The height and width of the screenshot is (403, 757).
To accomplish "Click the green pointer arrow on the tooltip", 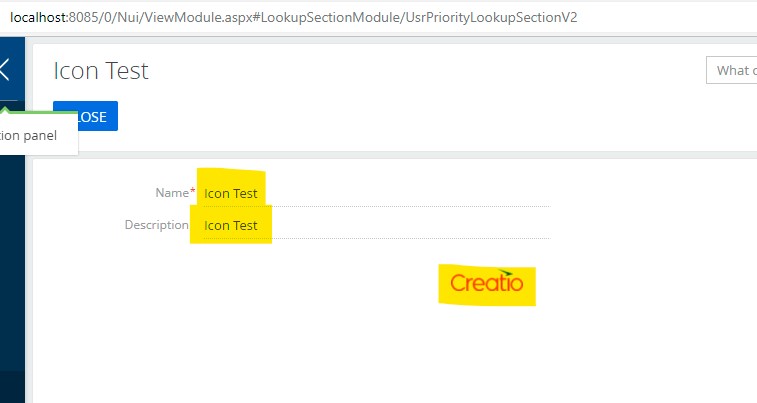I will (x=5, y=111).
